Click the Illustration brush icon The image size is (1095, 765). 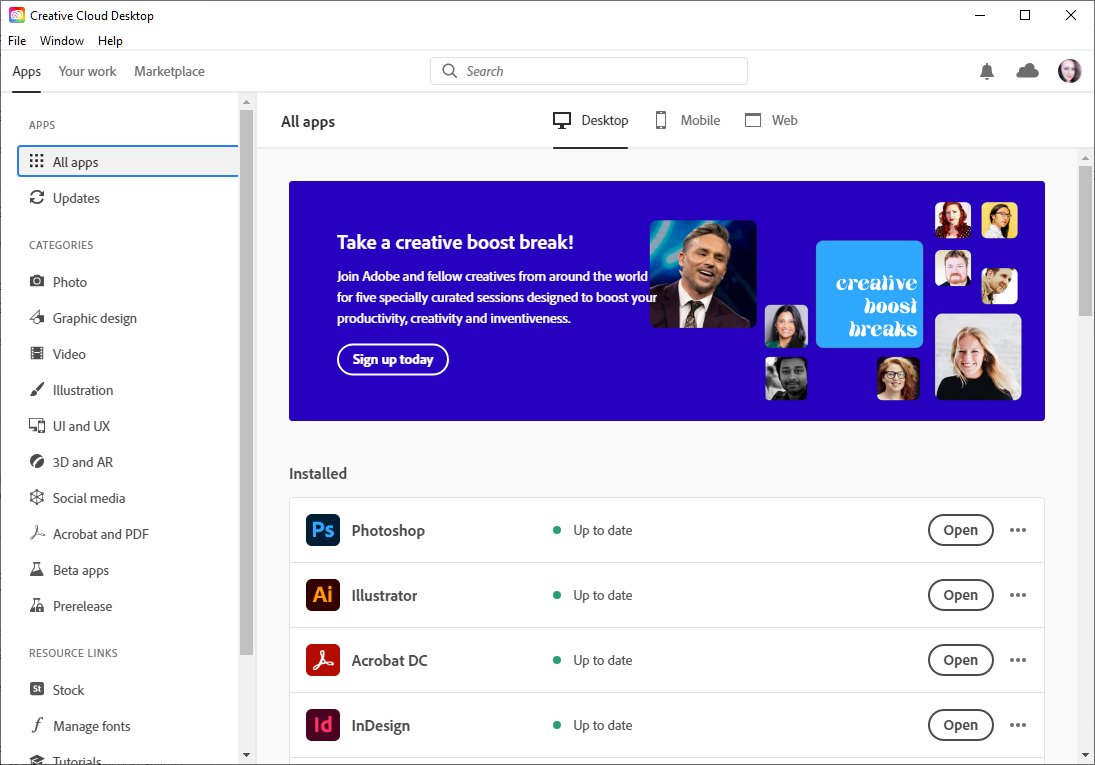[x=37, y=389]
